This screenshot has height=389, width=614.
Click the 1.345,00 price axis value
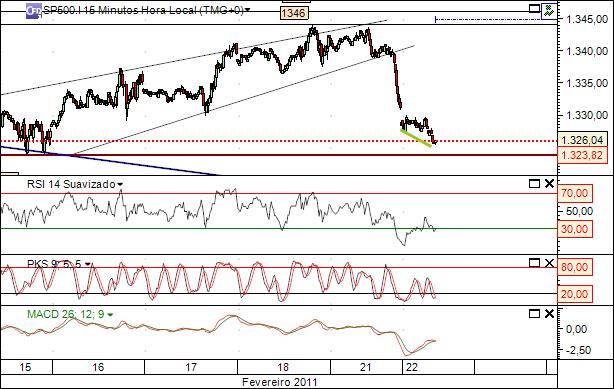pyautogui.click(x=587, y=19)
